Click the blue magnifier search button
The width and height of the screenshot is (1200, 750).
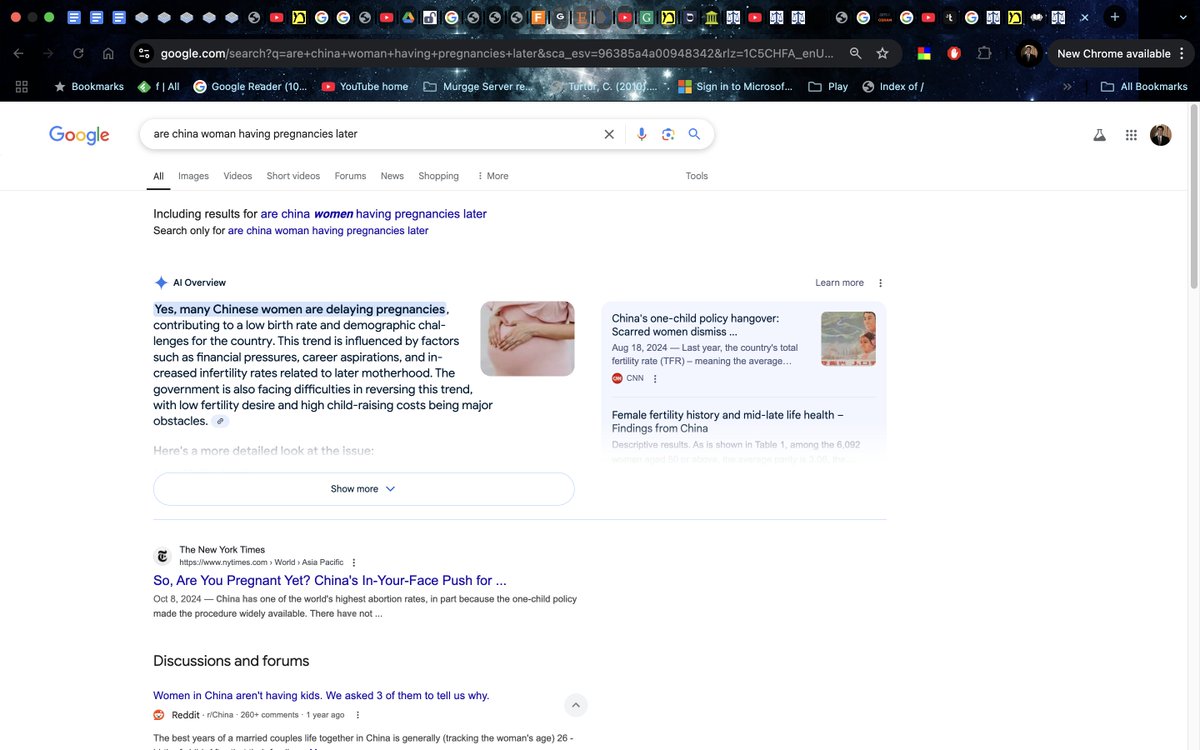click(x=694, y=134)
